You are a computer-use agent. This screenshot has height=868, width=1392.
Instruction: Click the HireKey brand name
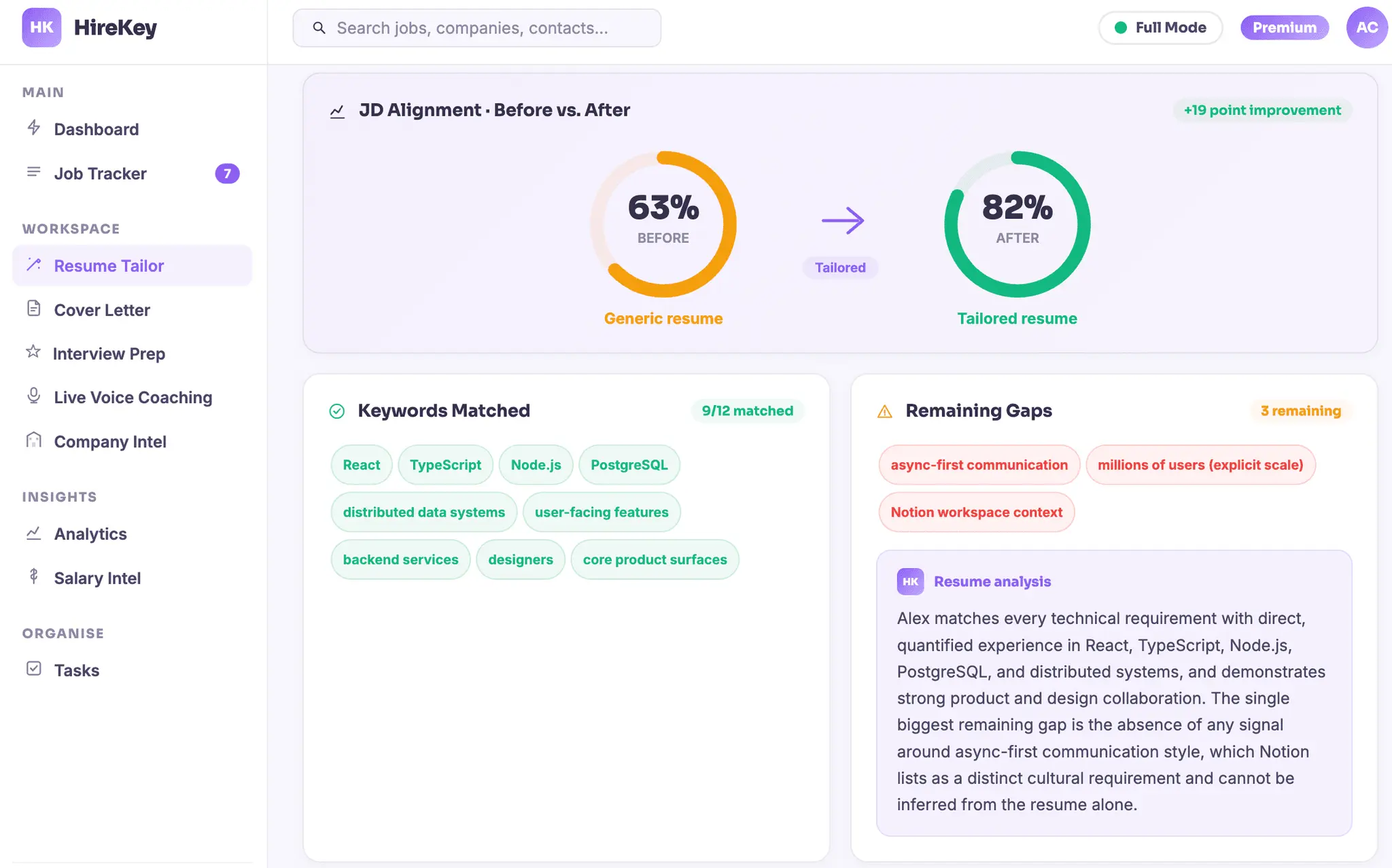(x=116, y=28)
